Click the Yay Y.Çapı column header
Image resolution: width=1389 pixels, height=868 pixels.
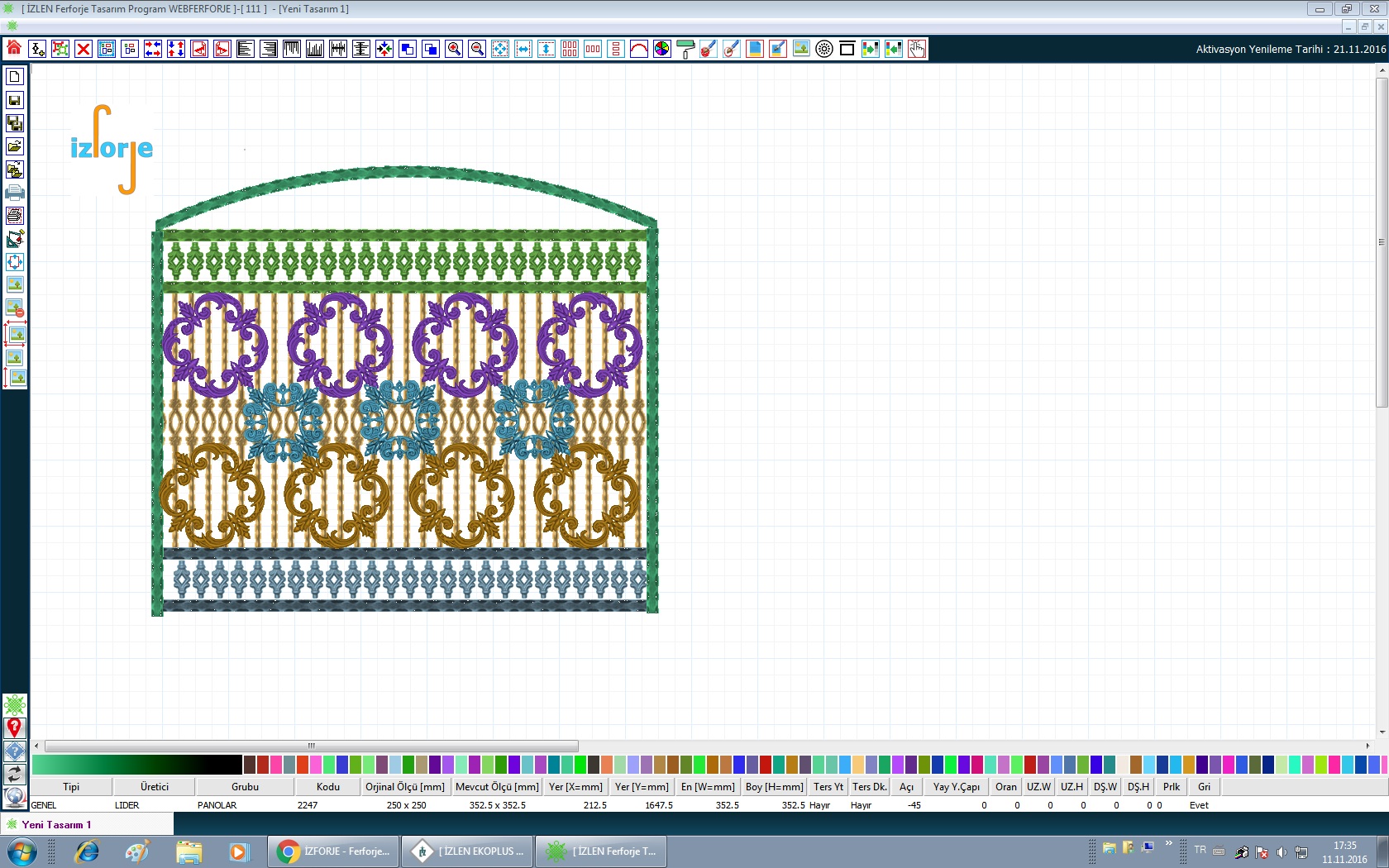957,787
